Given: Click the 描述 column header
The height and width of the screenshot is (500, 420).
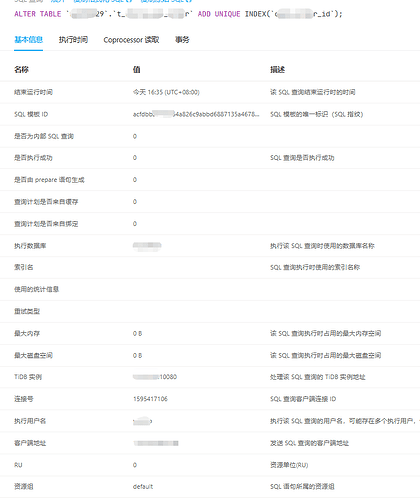Looking at the screenshot, I should click(277, 69).
